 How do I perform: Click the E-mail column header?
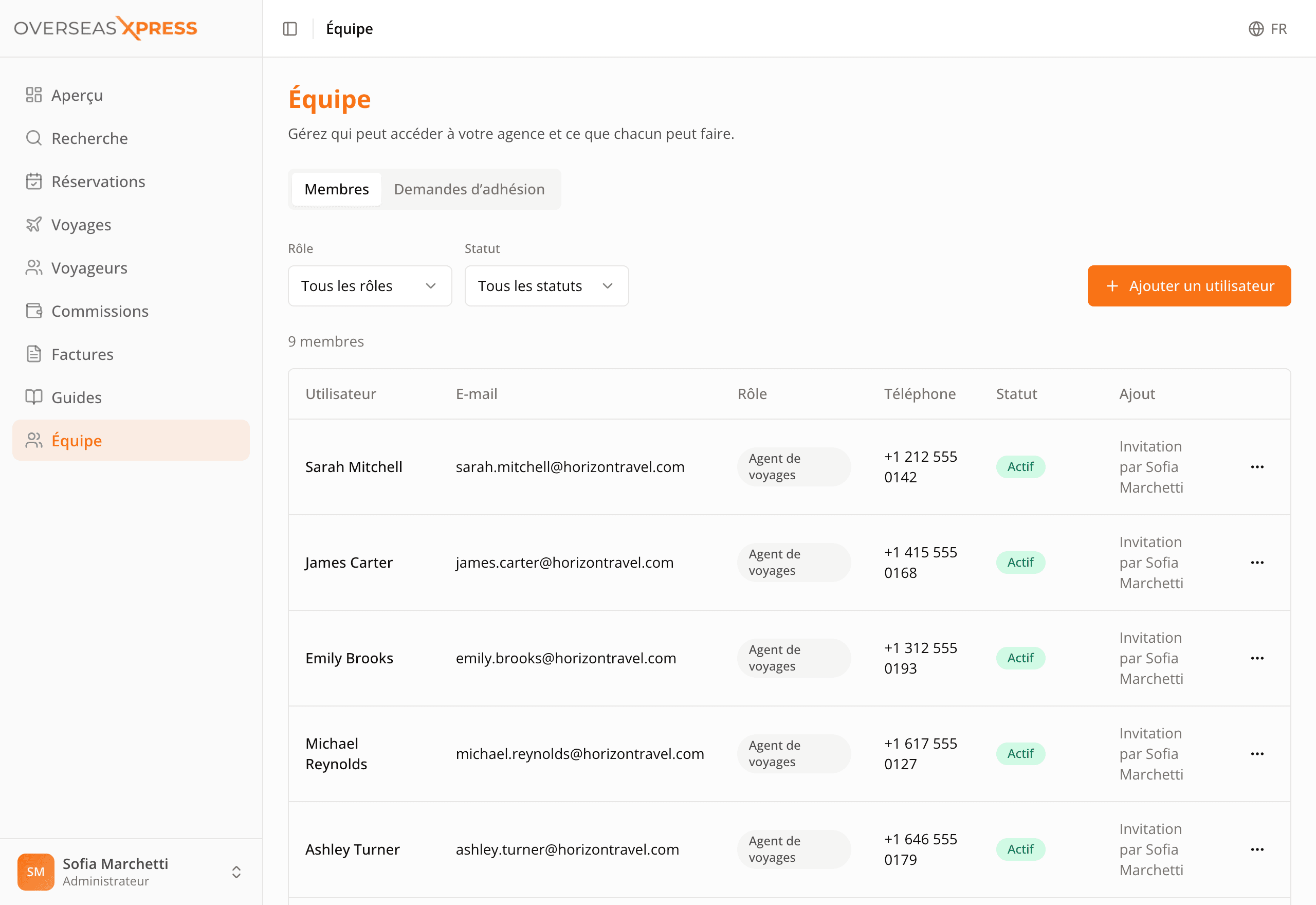click(x=477, y=394)
